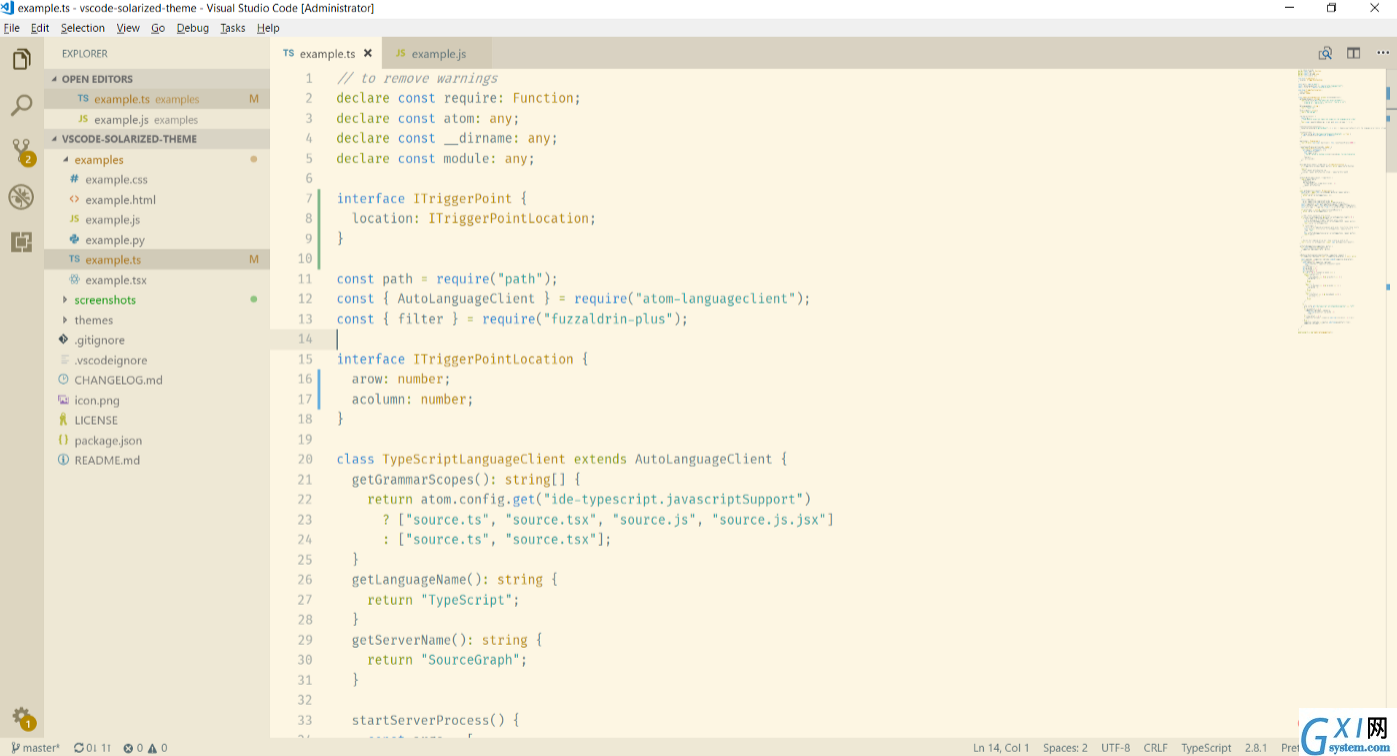
Task: Change indentation via Spaces: 2
Action: (x=1065, y=747)
